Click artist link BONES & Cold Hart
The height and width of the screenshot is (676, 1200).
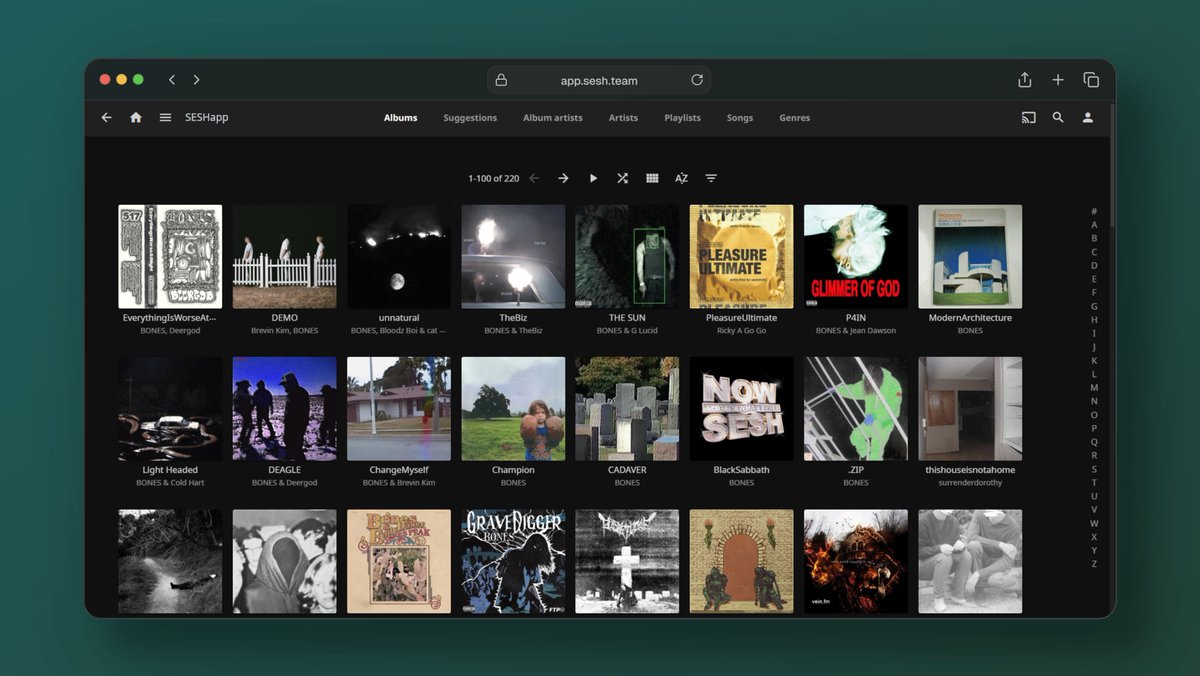tap(170, 482)
